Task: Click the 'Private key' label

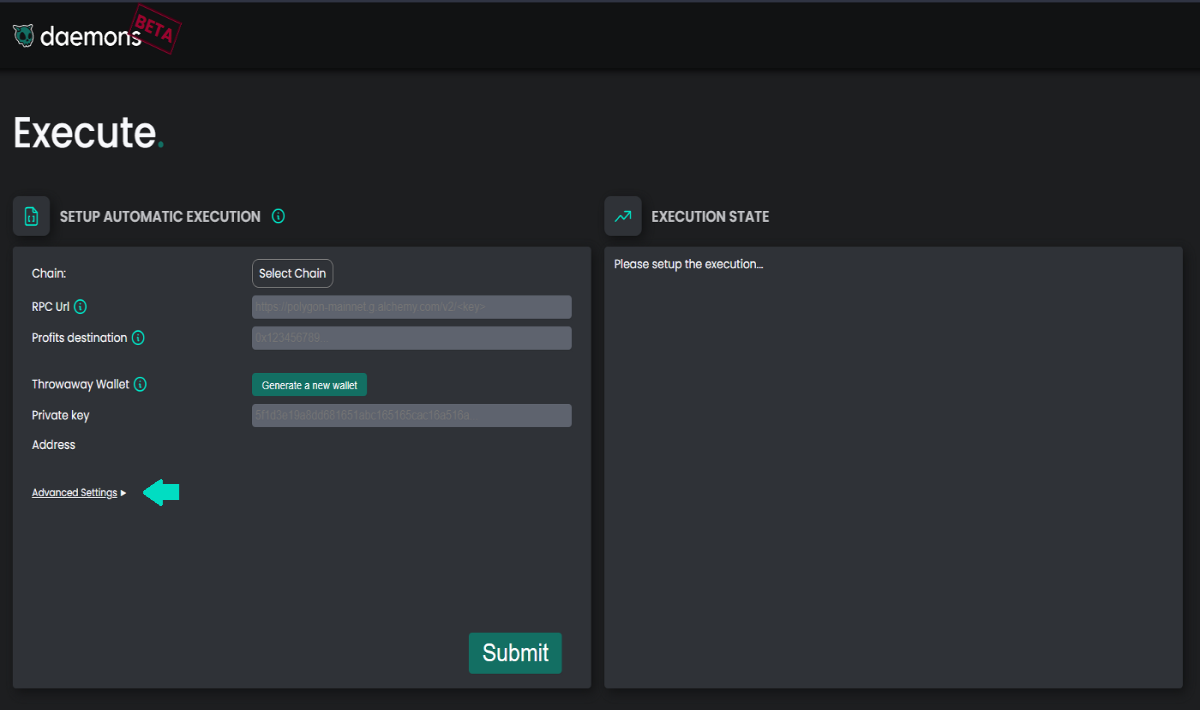Action: 60,415
